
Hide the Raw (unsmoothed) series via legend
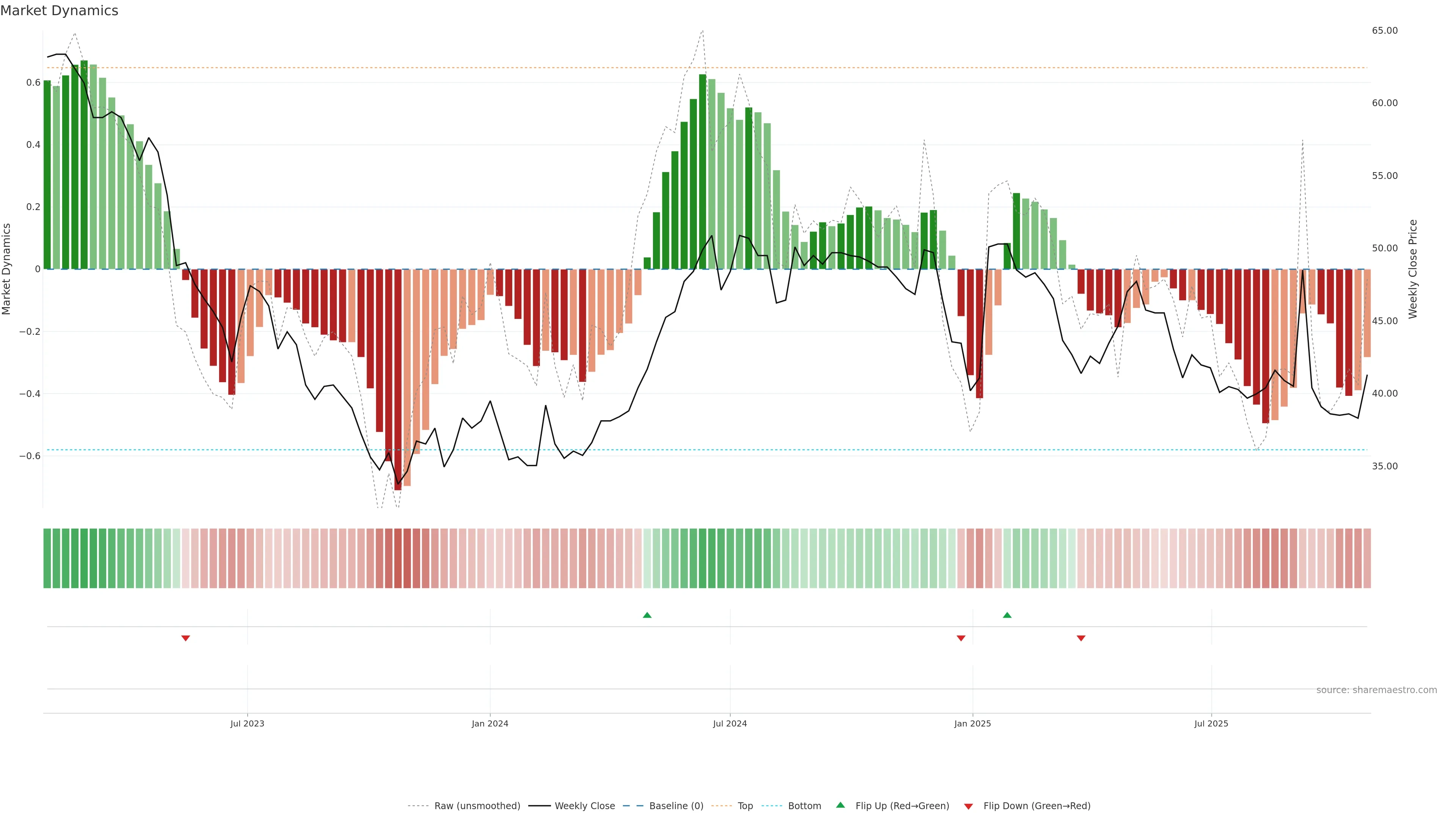click(x=477, y=806)
